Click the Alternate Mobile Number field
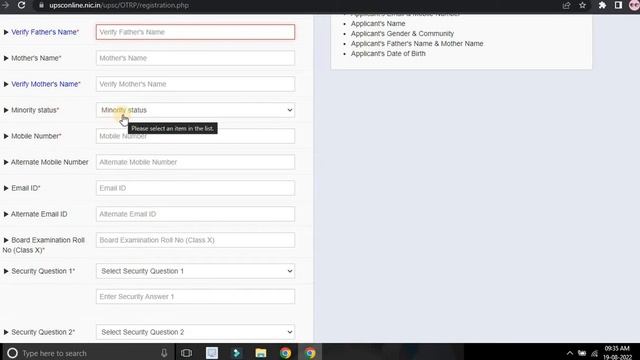The image size is (640, 360). click(x=195, y=162)
